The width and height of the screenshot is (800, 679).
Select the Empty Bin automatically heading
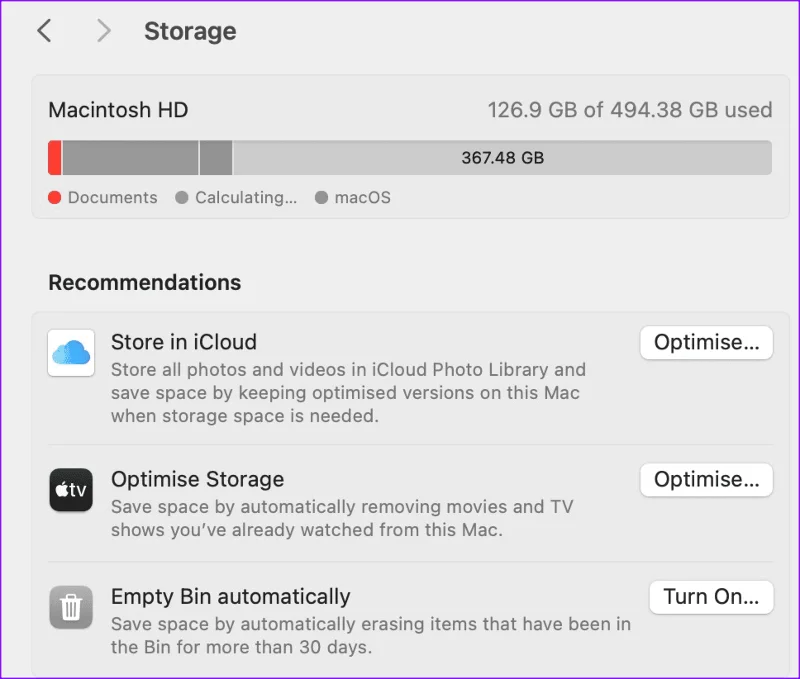pyautogui.click(x=231, y=596)
